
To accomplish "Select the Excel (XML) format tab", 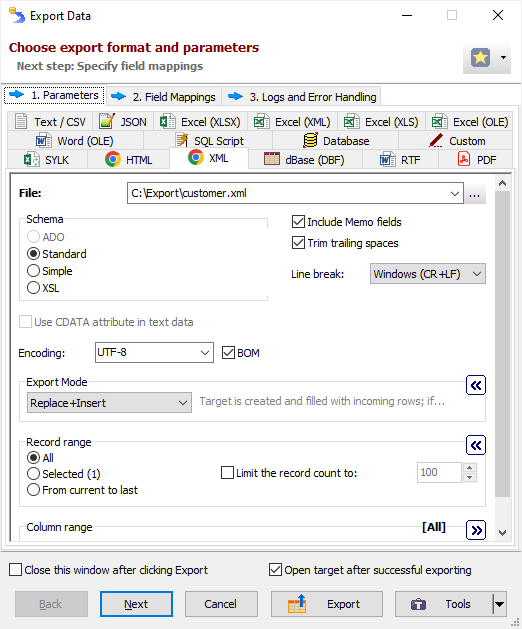I will tap(293, 122).
